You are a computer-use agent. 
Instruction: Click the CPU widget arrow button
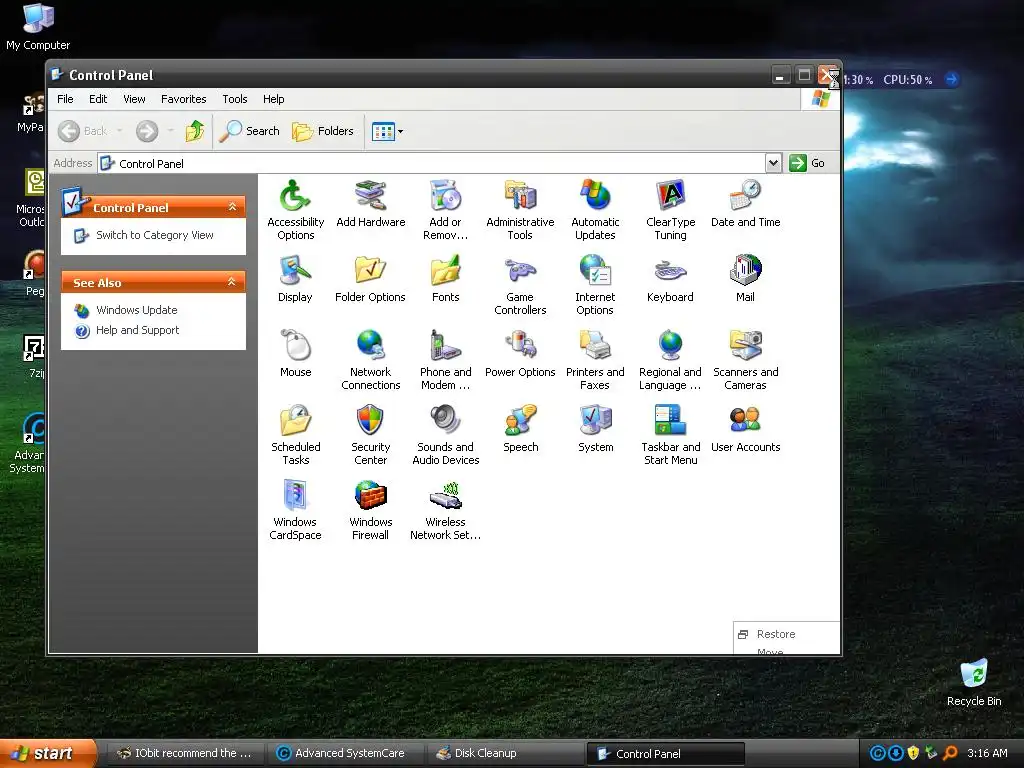(952, 80)
